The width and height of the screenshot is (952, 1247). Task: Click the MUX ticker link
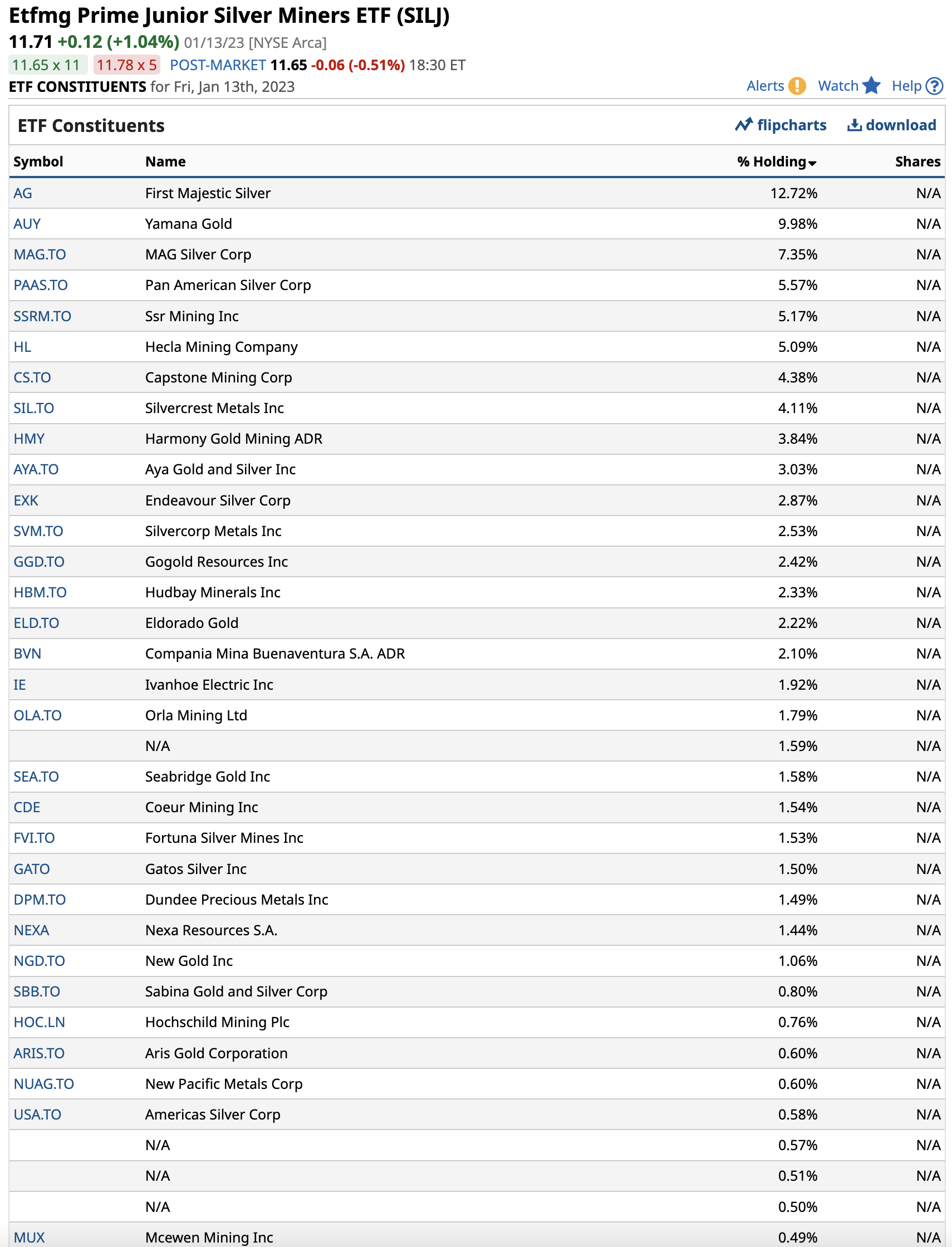point(29,1238)
